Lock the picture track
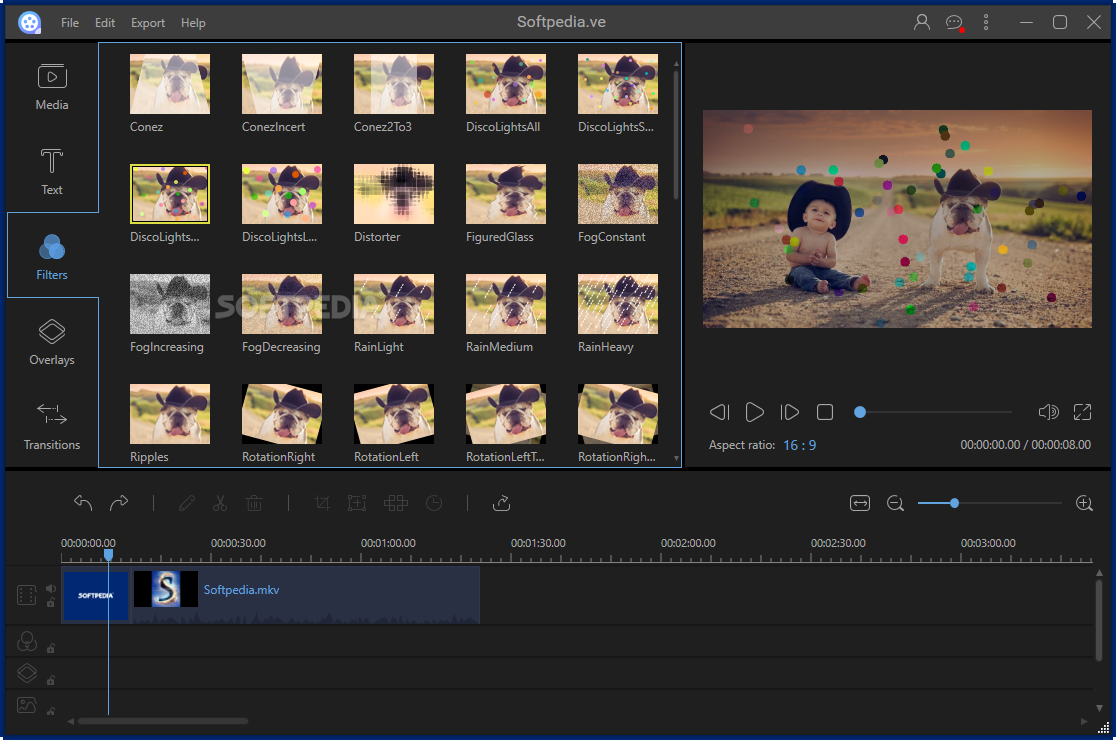Viewport: 1116px width, 740px height. (x=51, y=711)
